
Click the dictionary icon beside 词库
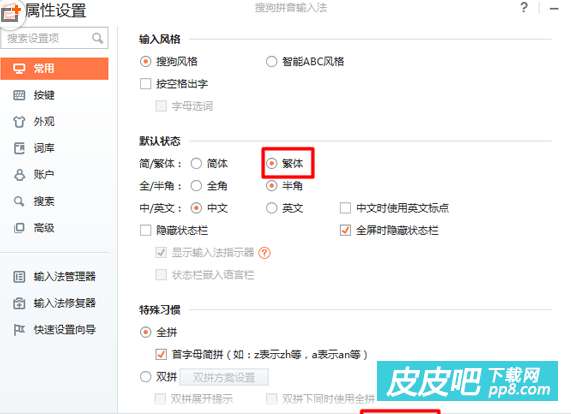(x=19, y=148)
